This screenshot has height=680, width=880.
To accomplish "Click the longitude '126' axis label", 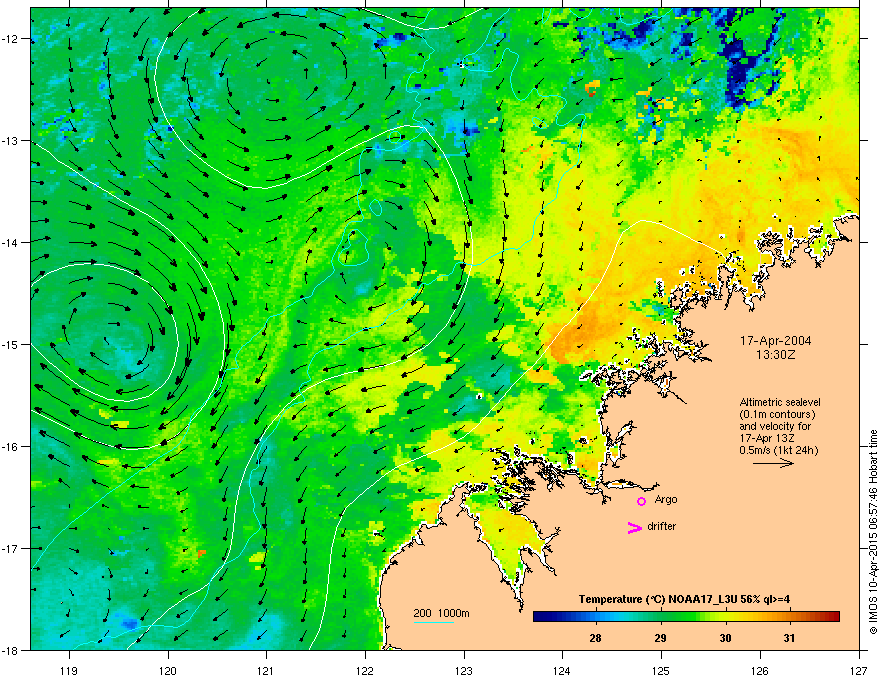I will (760, 670).
